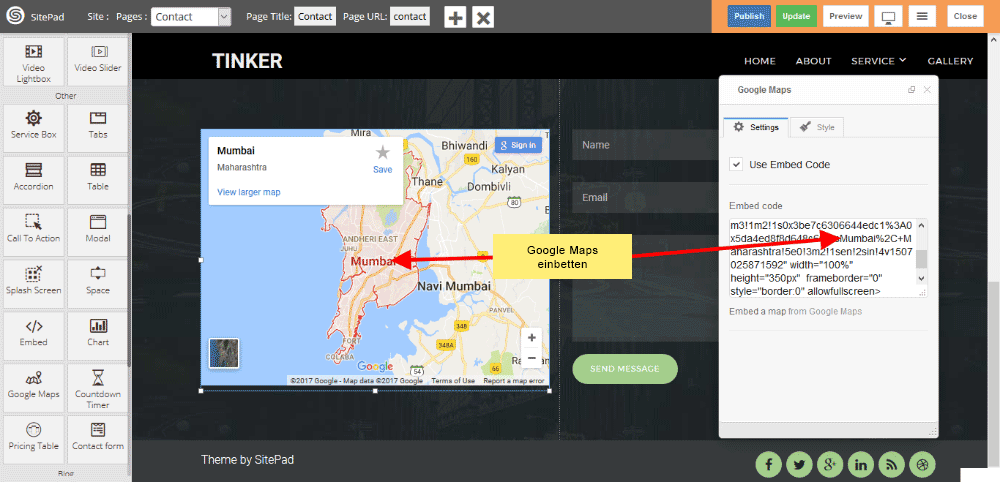Viewport: 1000px width, 482px height.
Task: Pick the Modal widget
Action: pos(98,231)
